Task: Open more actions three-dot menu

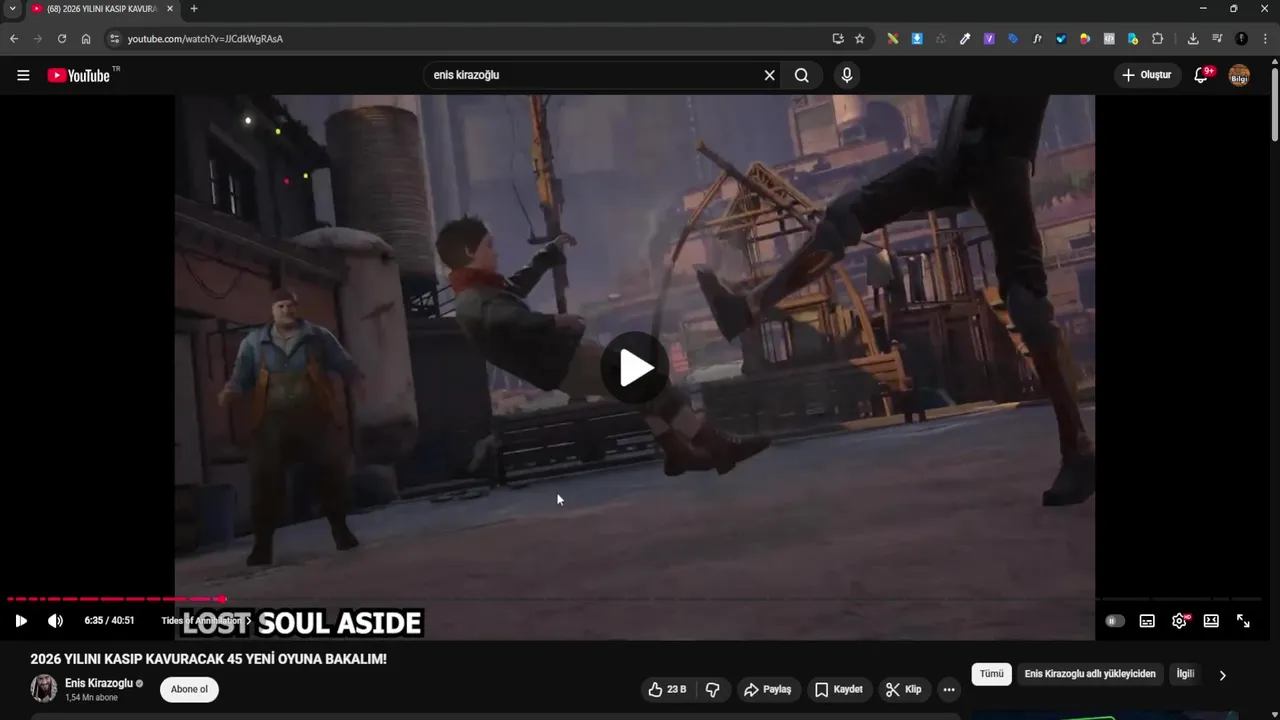Action: [949, 689]
